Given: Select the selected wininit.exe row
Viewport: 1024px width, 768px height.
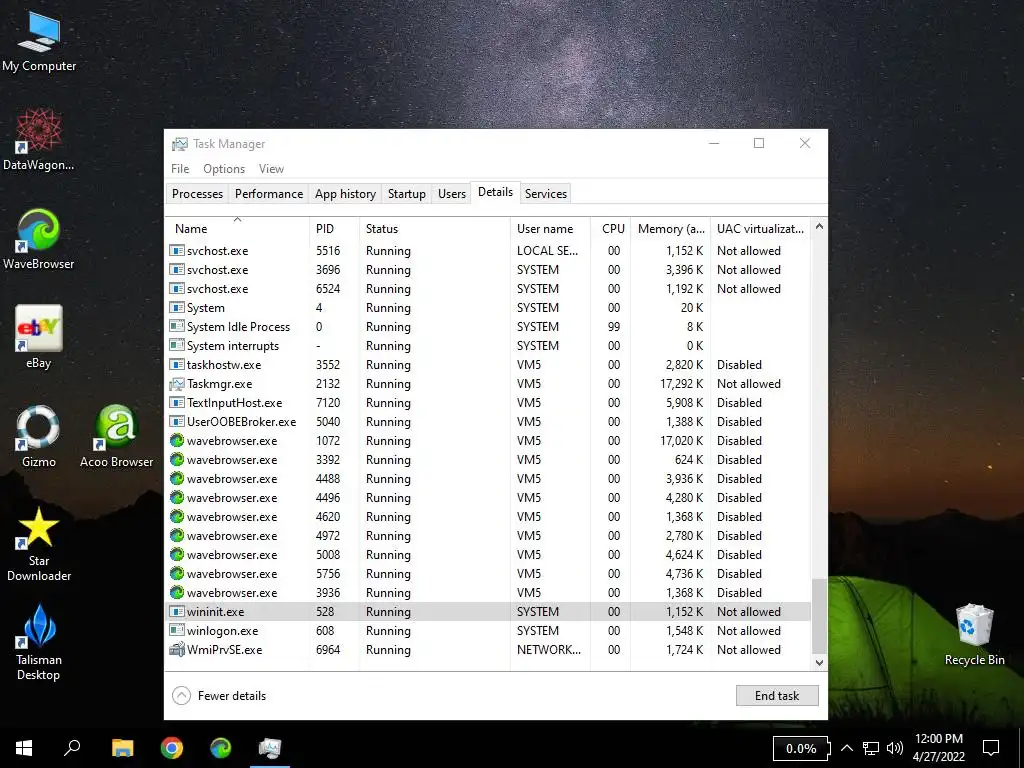Looking at the screenshot, I should (x=488, y=612).
